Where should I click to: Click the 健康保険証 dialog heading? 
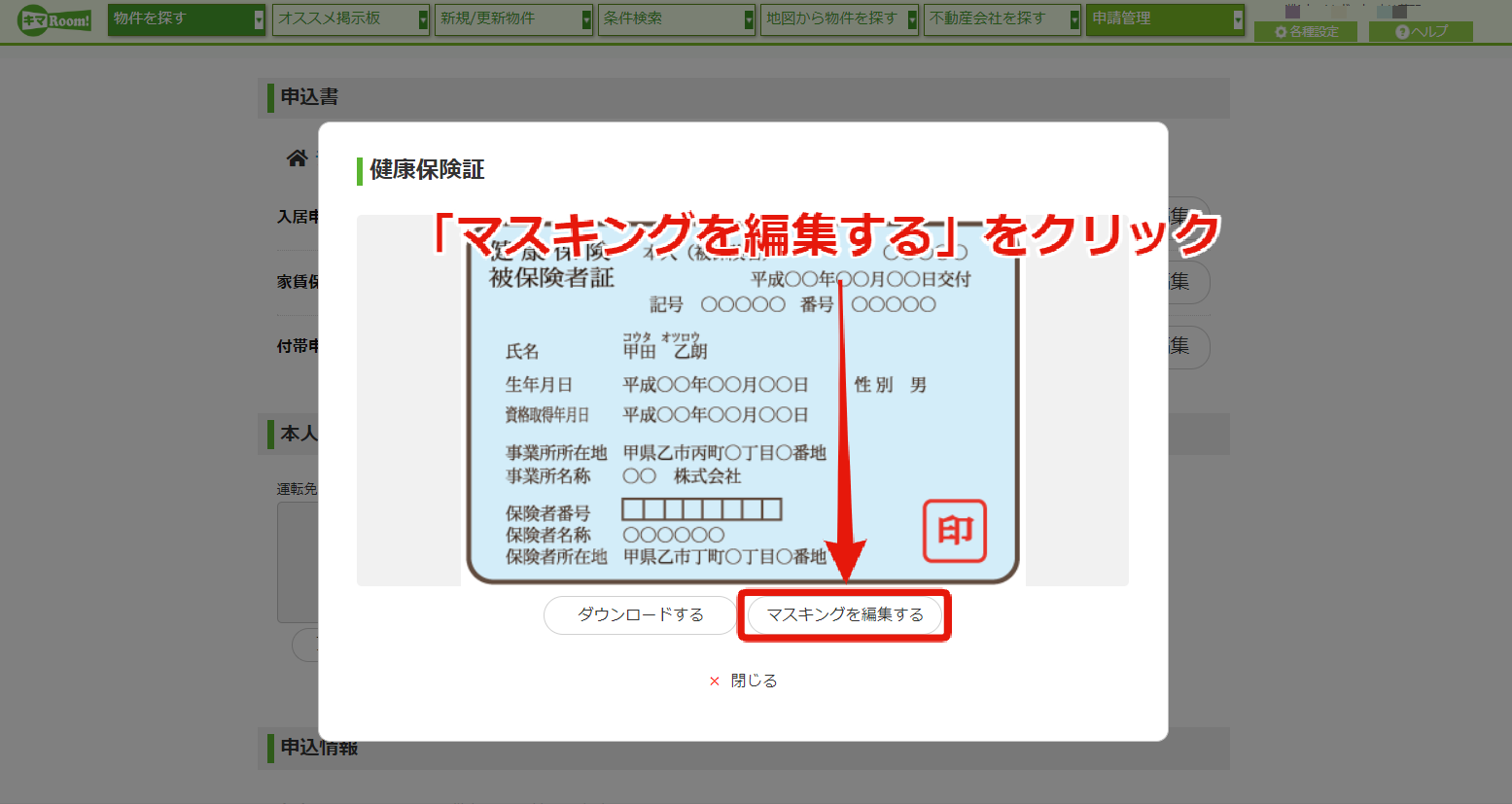coord(427,170)
